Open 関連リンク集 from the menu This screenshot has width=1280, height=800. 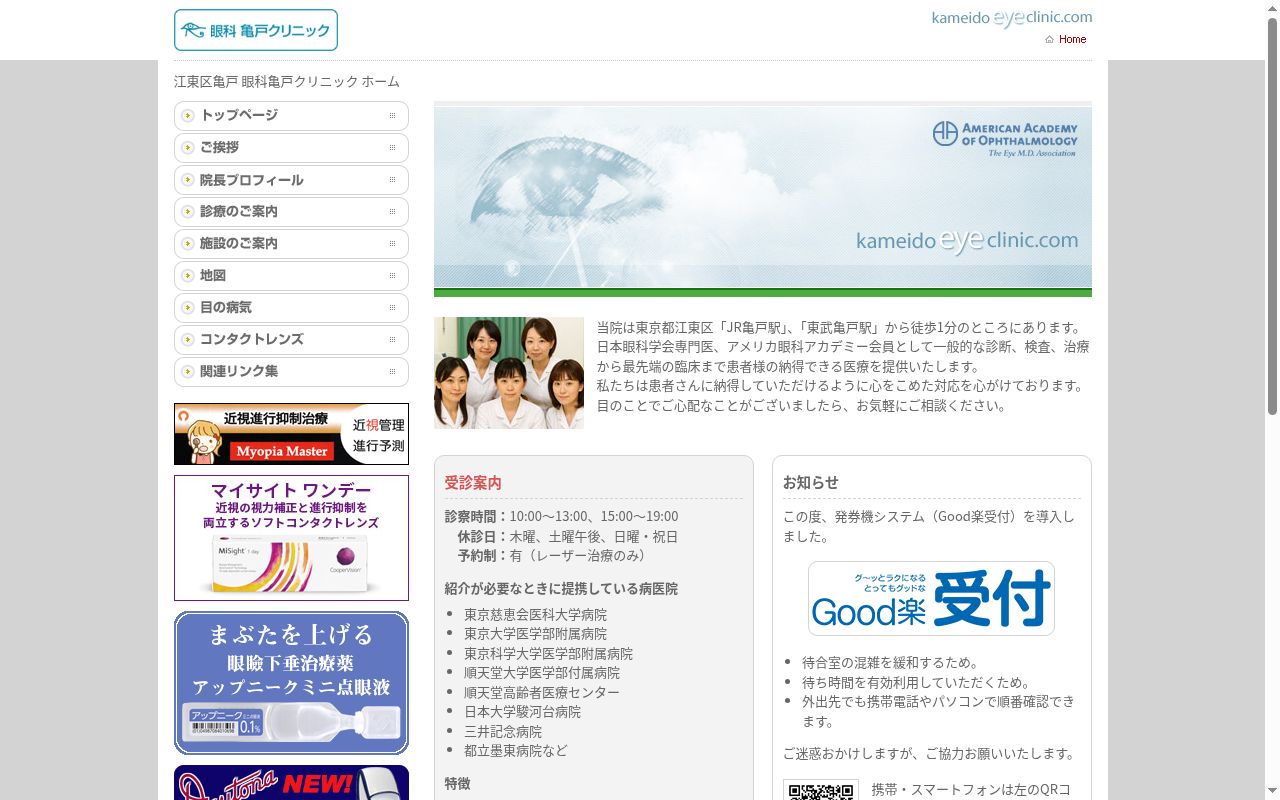point(291,372)
